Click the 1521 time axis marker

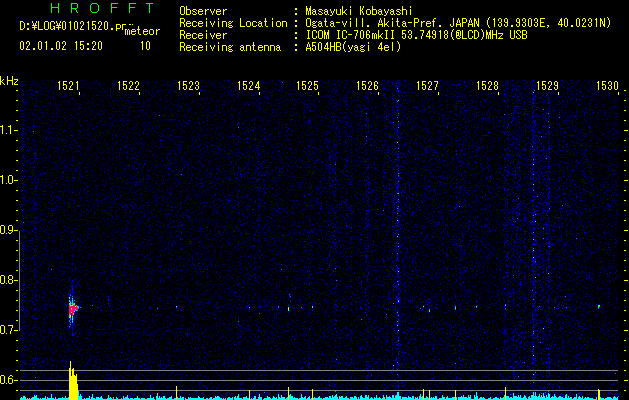pyautogui.click(x=68, y=86)
